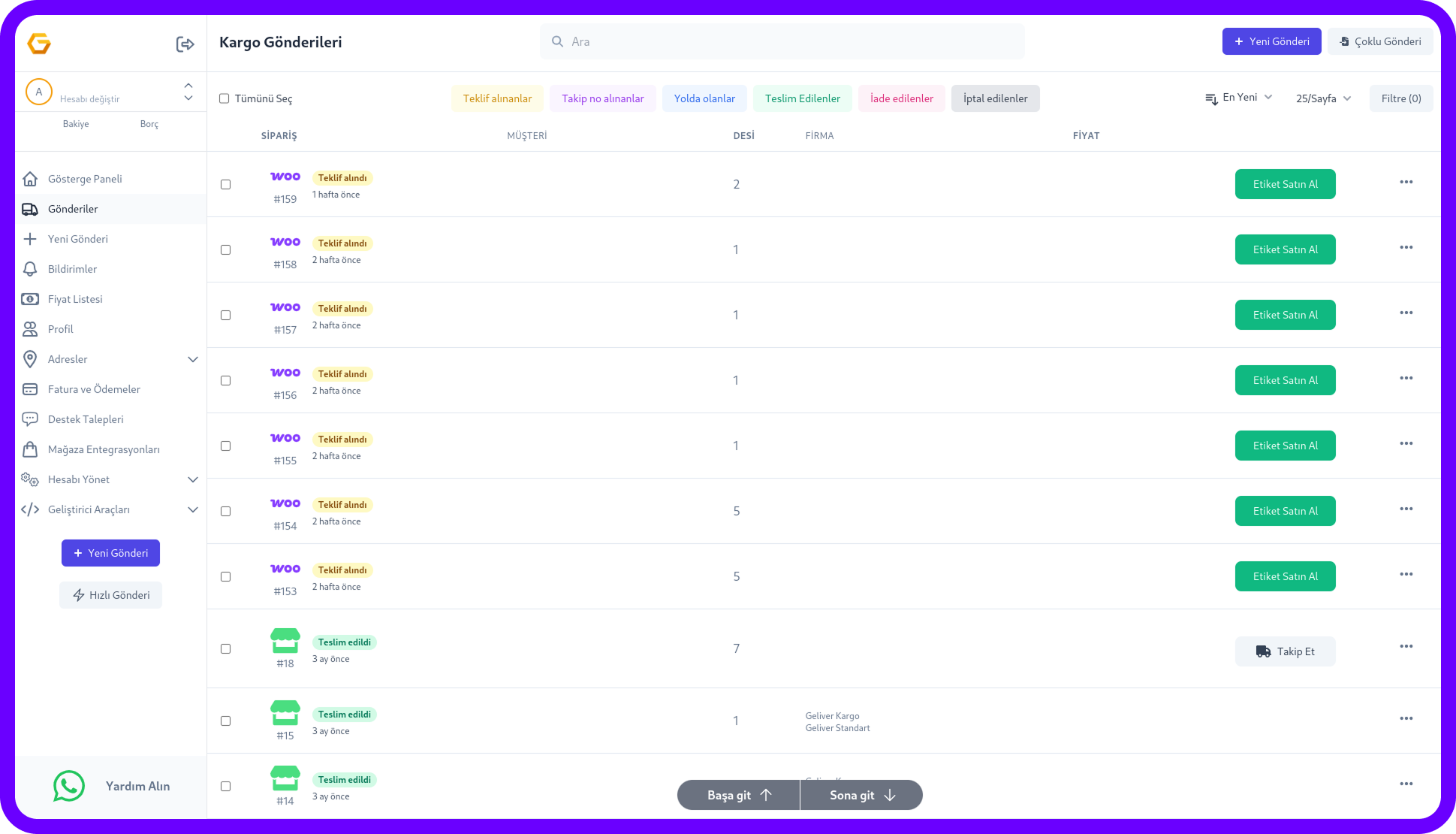This screenshot has height=834, width=1456.
Task: Click the Gönderiler truck icon
Action: [30, 209]
